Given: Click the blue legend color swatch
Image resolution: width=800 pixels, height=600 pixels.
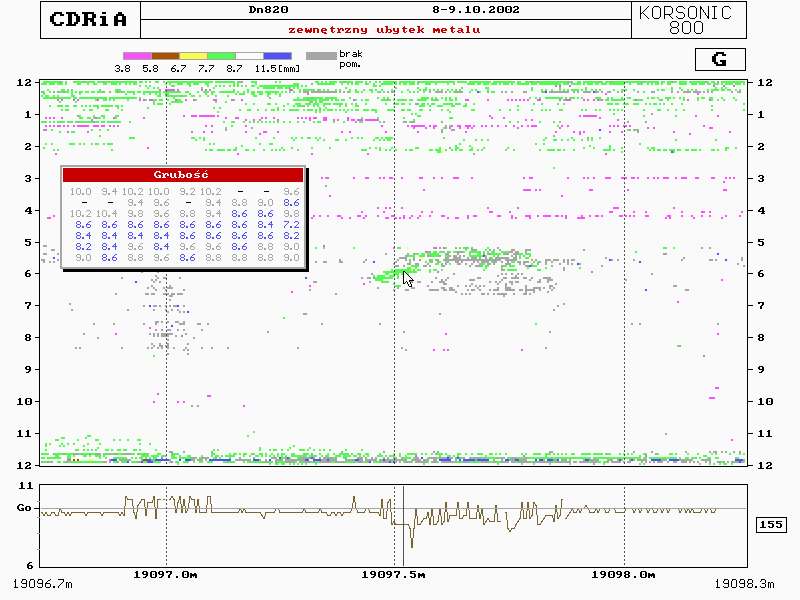Looking at the screenshot, I should pyautogui.click(x=278, y=56).
